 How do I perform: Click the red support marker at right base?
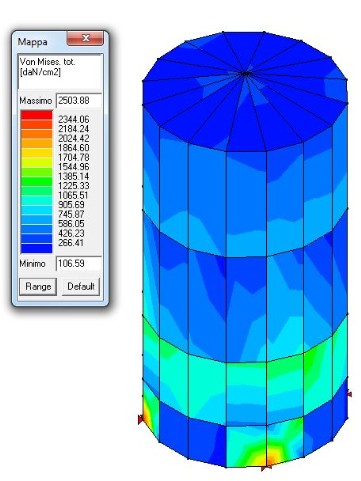[349, 394]
